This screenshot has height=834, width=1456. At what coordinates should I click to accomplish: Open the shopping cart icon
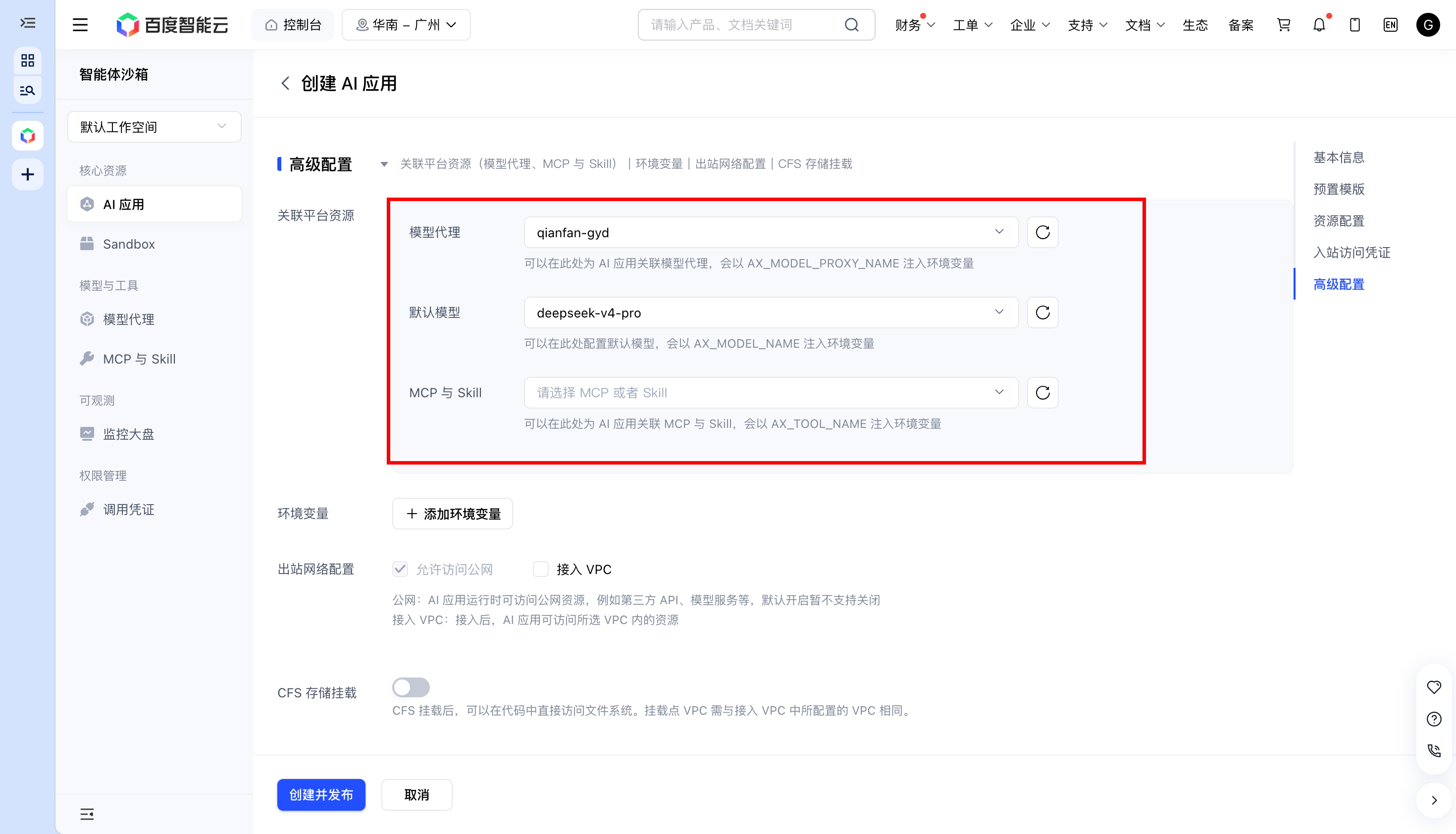click(1284, 25)
